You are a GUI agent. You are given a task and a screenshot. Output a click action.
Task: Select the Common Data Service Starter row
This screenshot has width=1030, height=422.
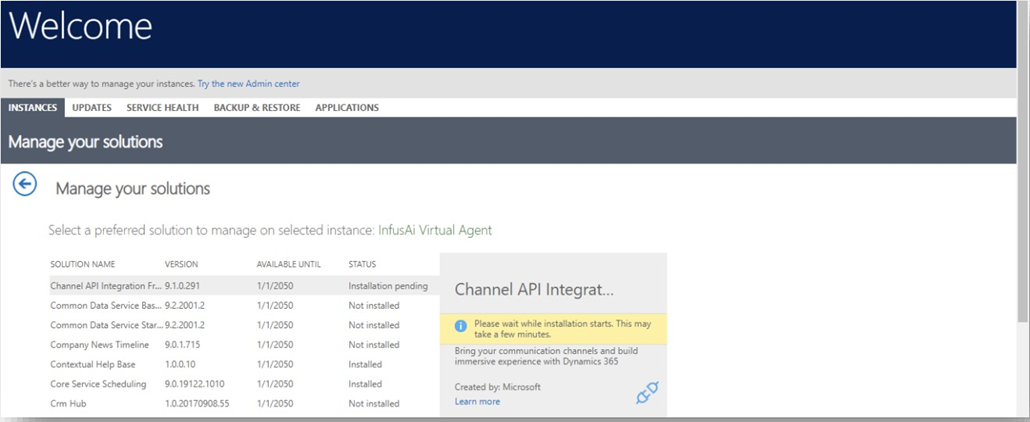pyautogui.click(x=244, y=325)
